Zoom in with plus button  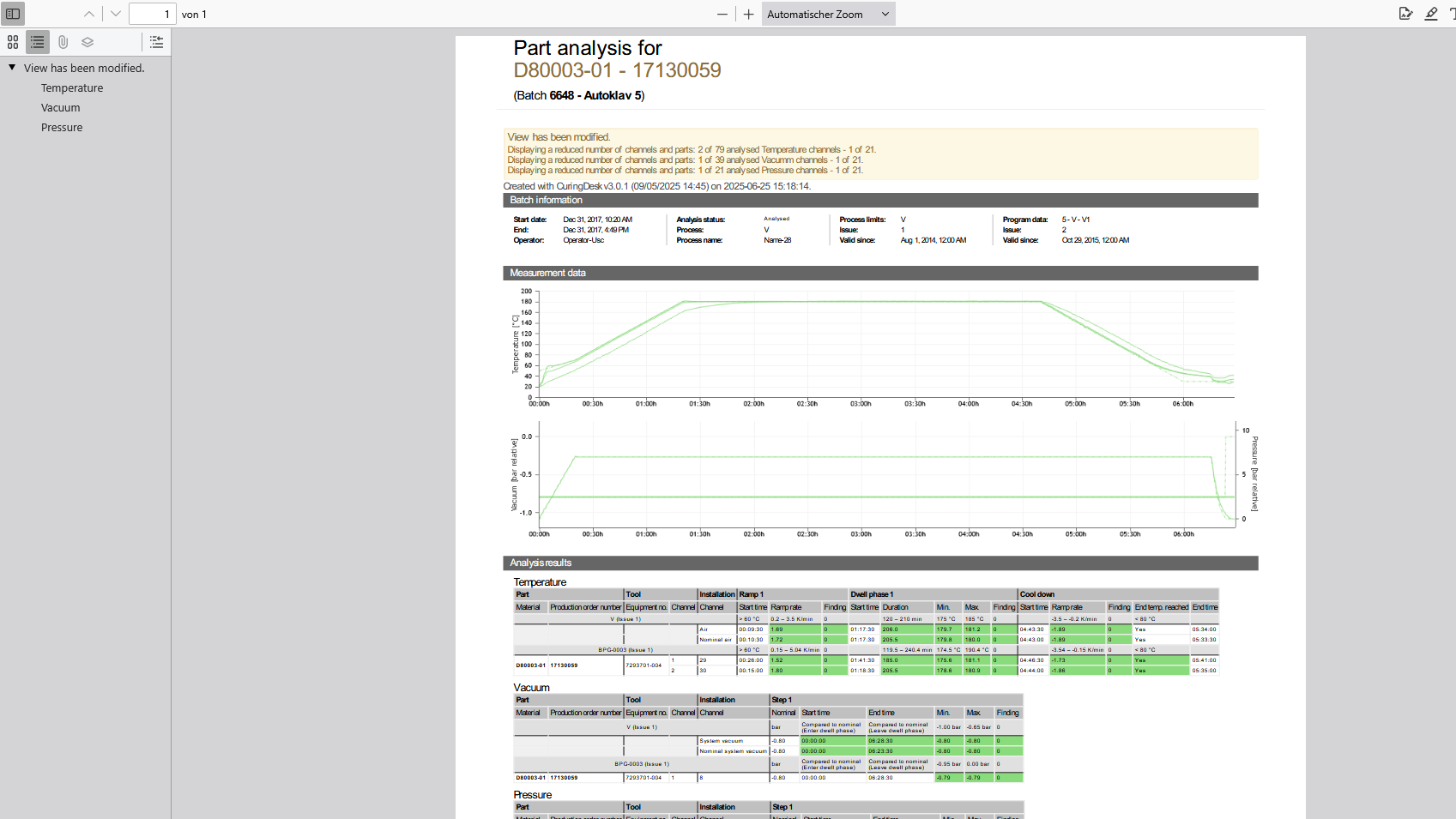click(x=748, y=14)
